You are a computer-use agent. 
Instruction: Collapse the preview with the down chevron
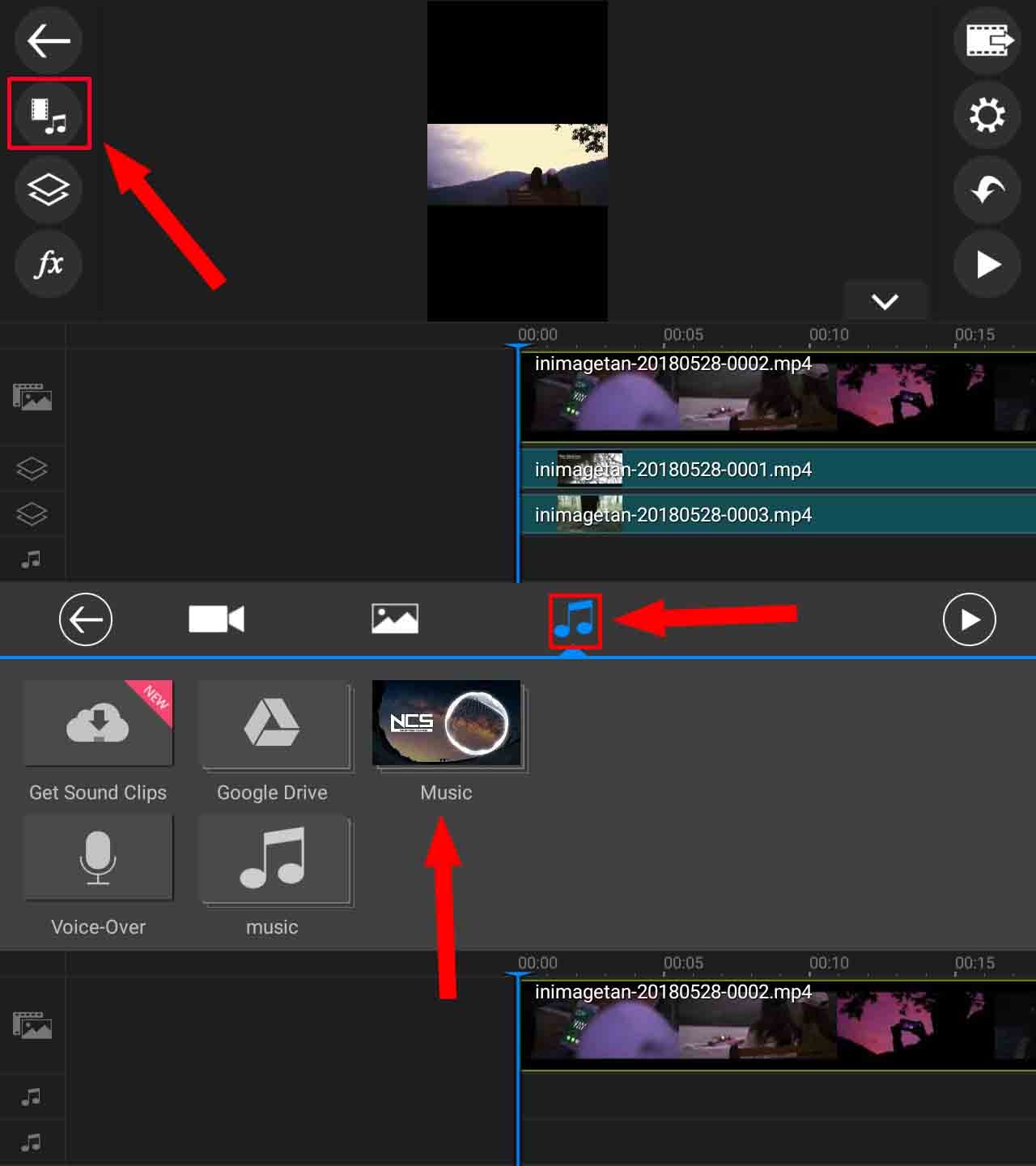point(885,301)
